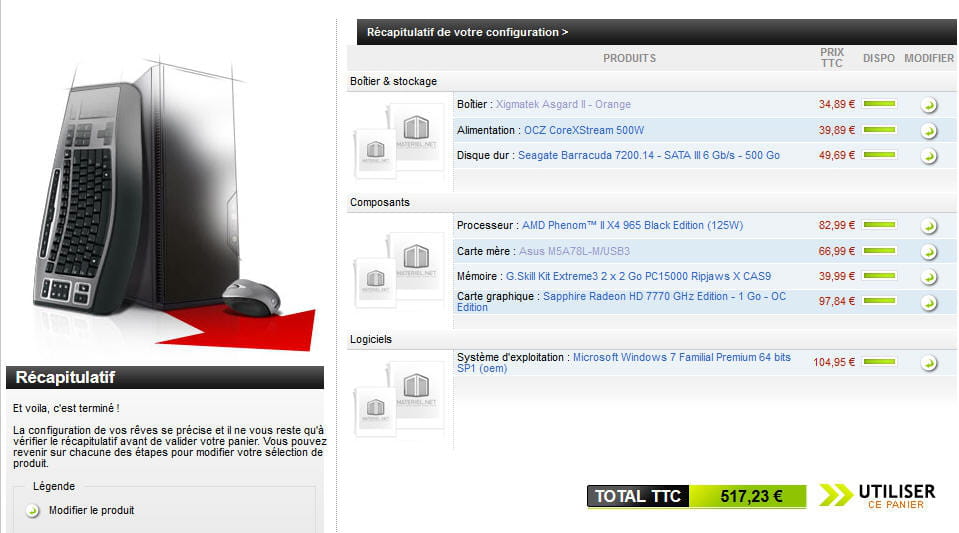Open the OCZ CoreXStream 500W product link
959x533 pixels.
pos(583,130)
